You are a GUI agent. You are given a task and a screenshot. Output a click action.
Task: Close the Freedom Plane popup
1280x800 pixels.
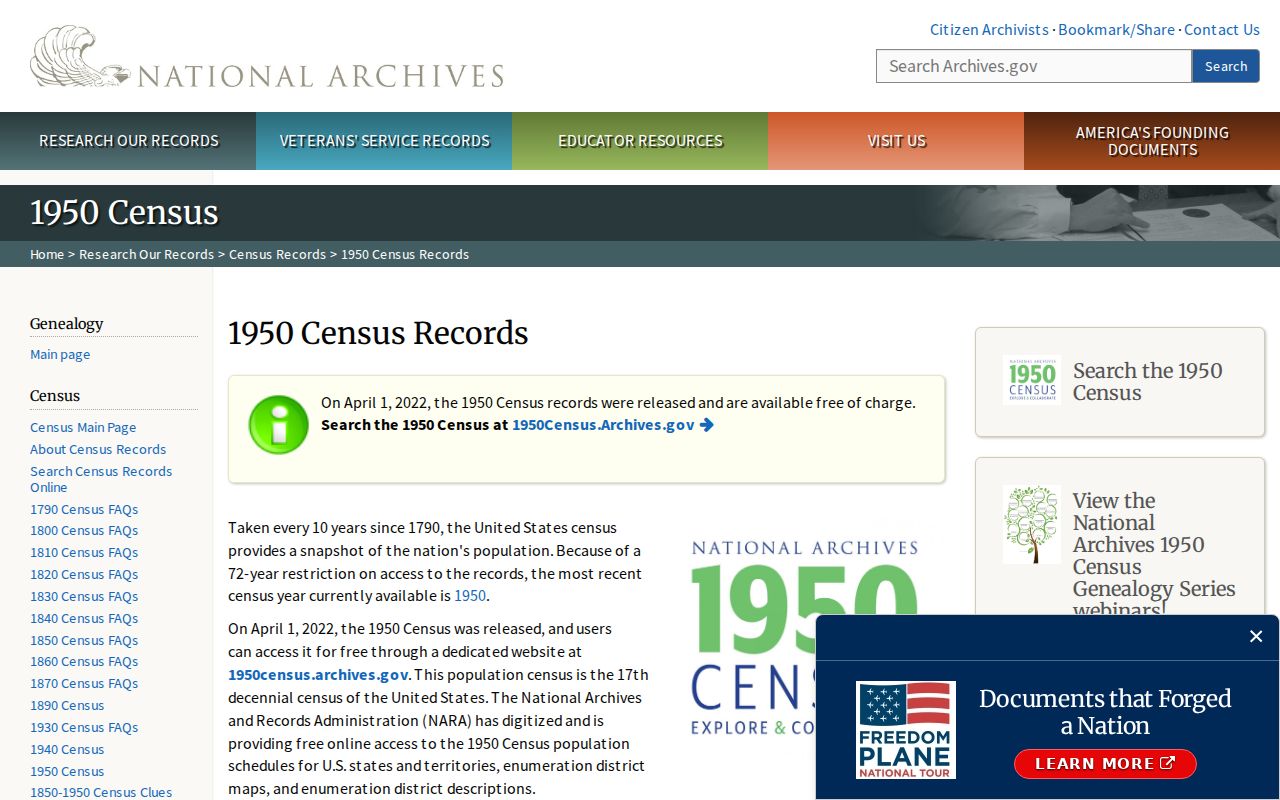(1256, 636)
